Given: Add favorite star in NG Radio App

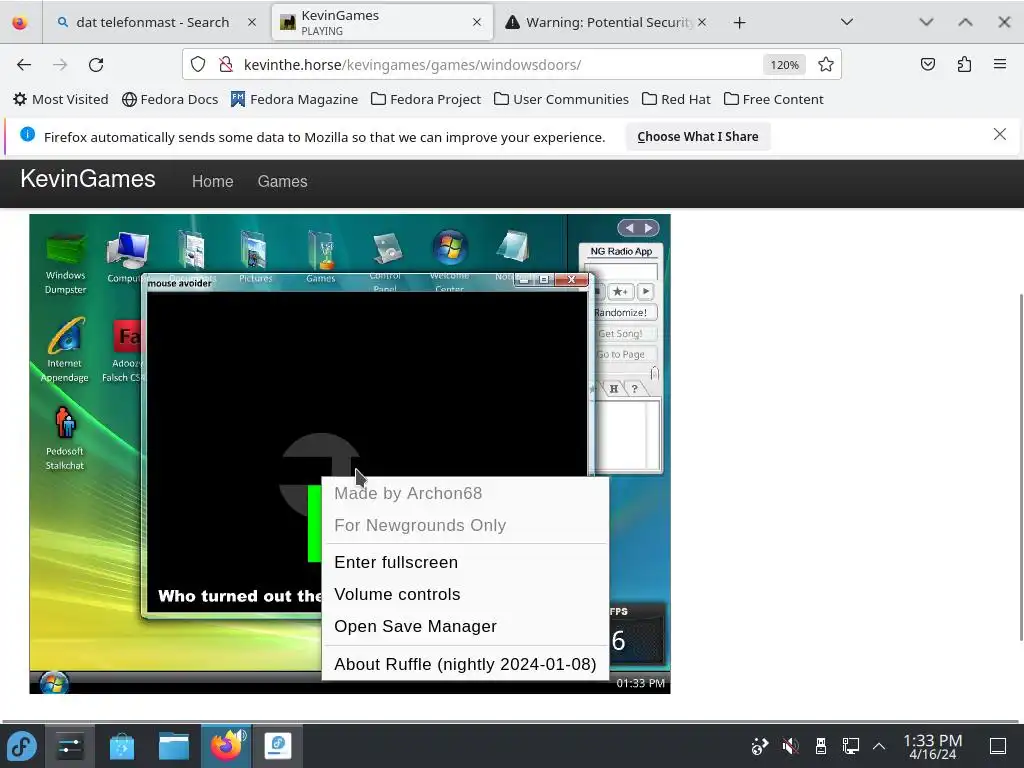Looking at the screenshot, I should 620,291.
